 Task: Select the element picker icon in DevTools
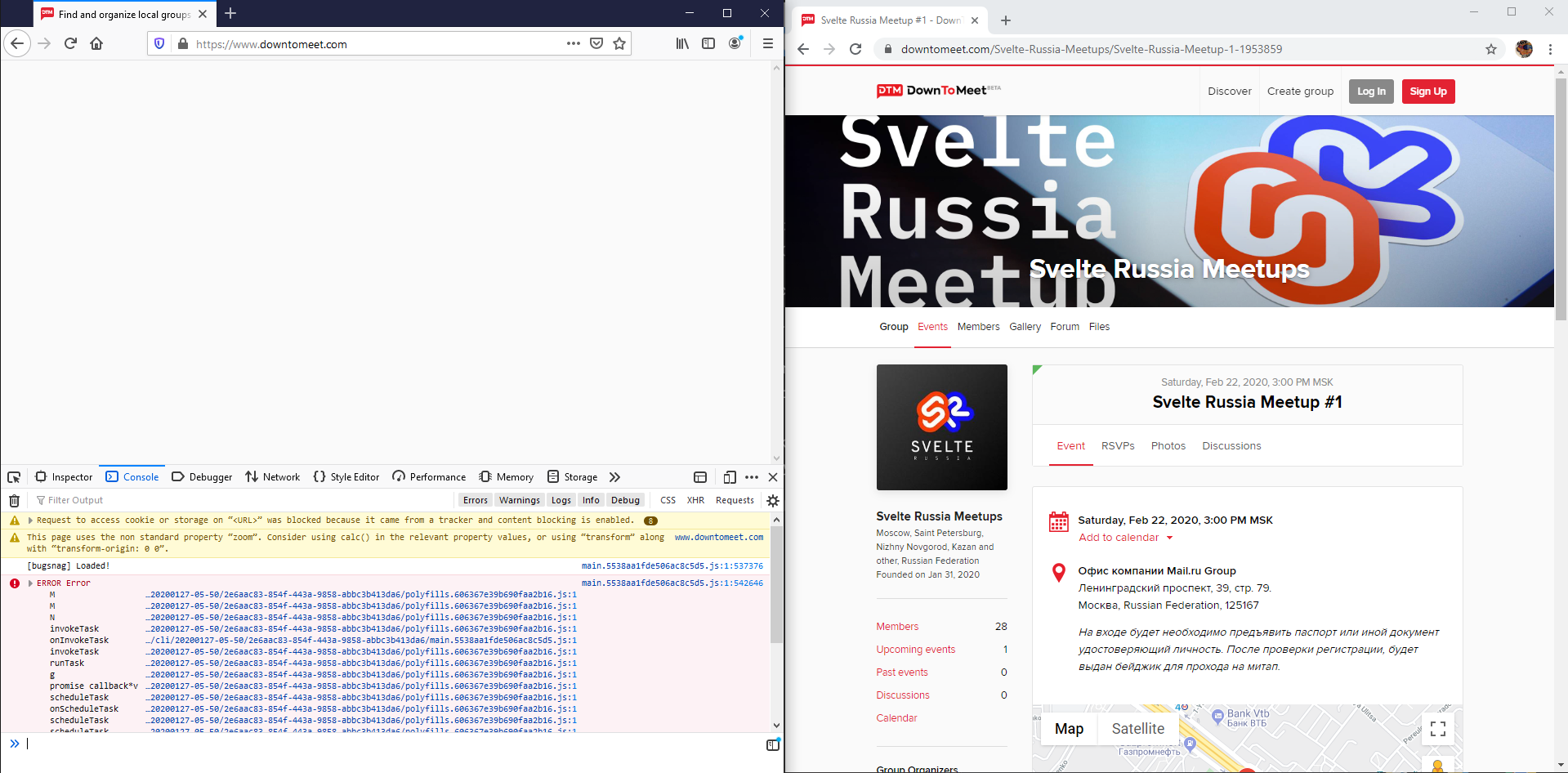tap(13, 476)
